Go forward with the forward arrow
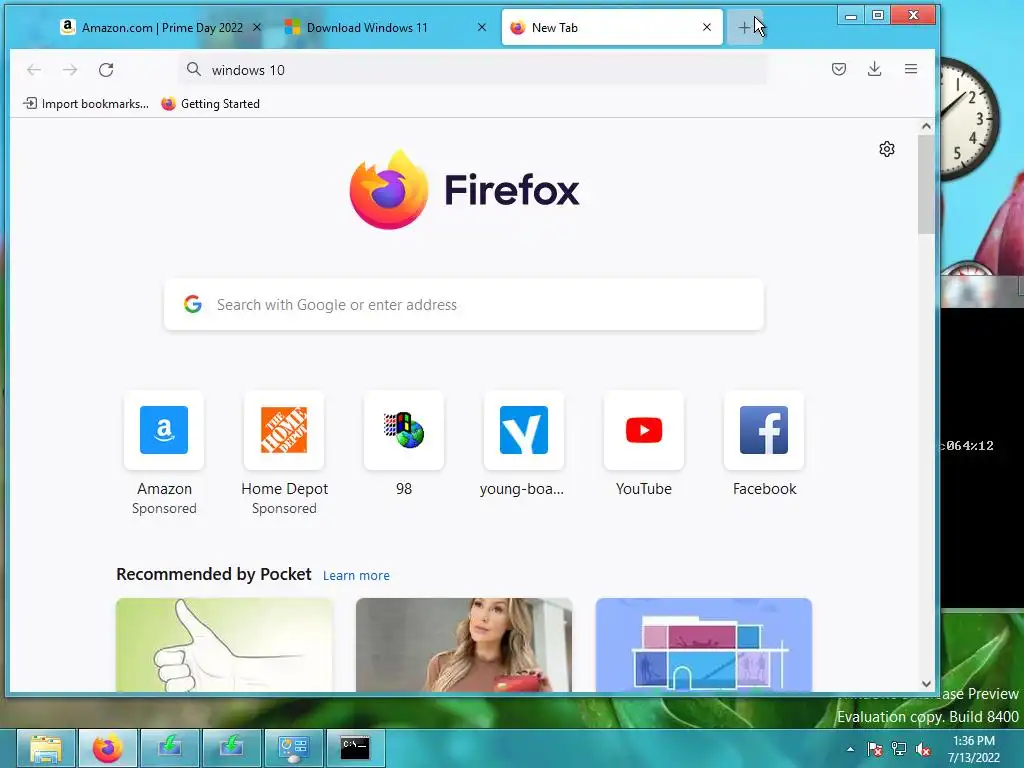 70,70
